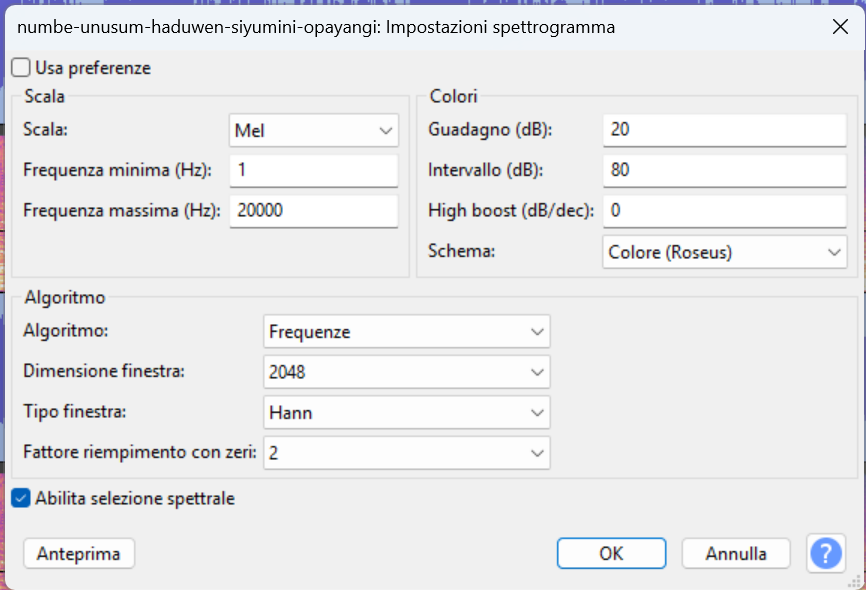Close the Impostazioni spettrogramma dialog

840,27
